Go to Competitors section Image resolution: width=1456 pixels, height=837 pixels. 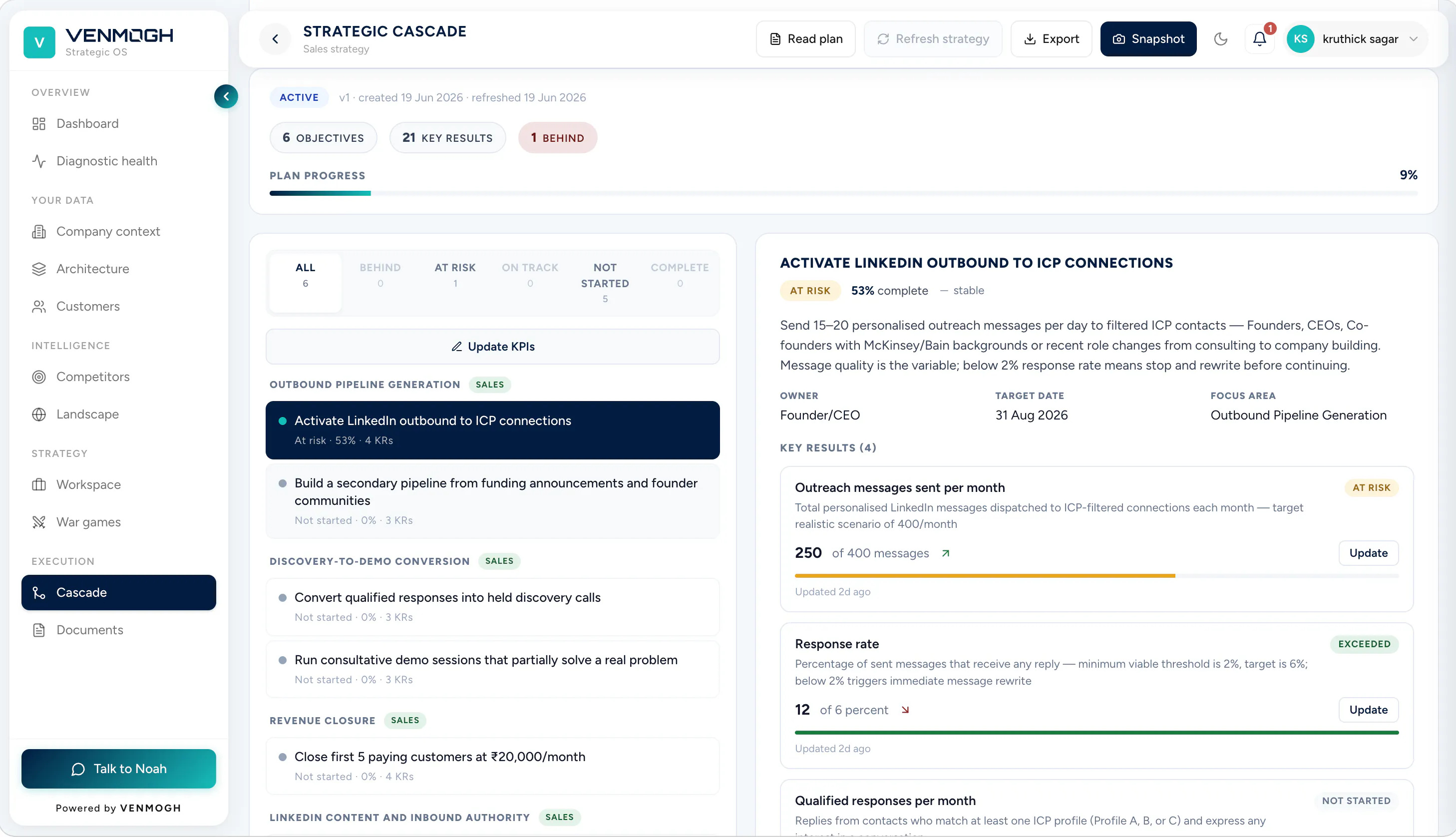coord(118,377)
